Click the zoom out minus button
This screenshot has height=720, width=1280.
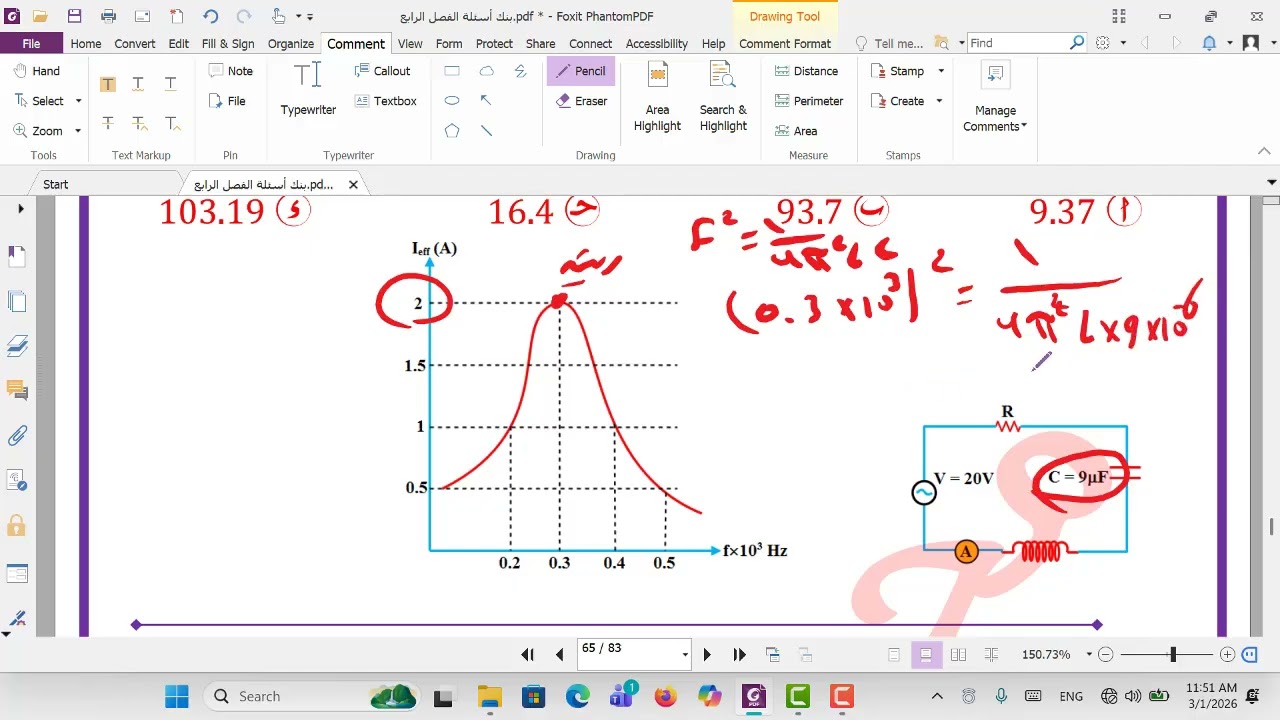(x=1105, y=655)
